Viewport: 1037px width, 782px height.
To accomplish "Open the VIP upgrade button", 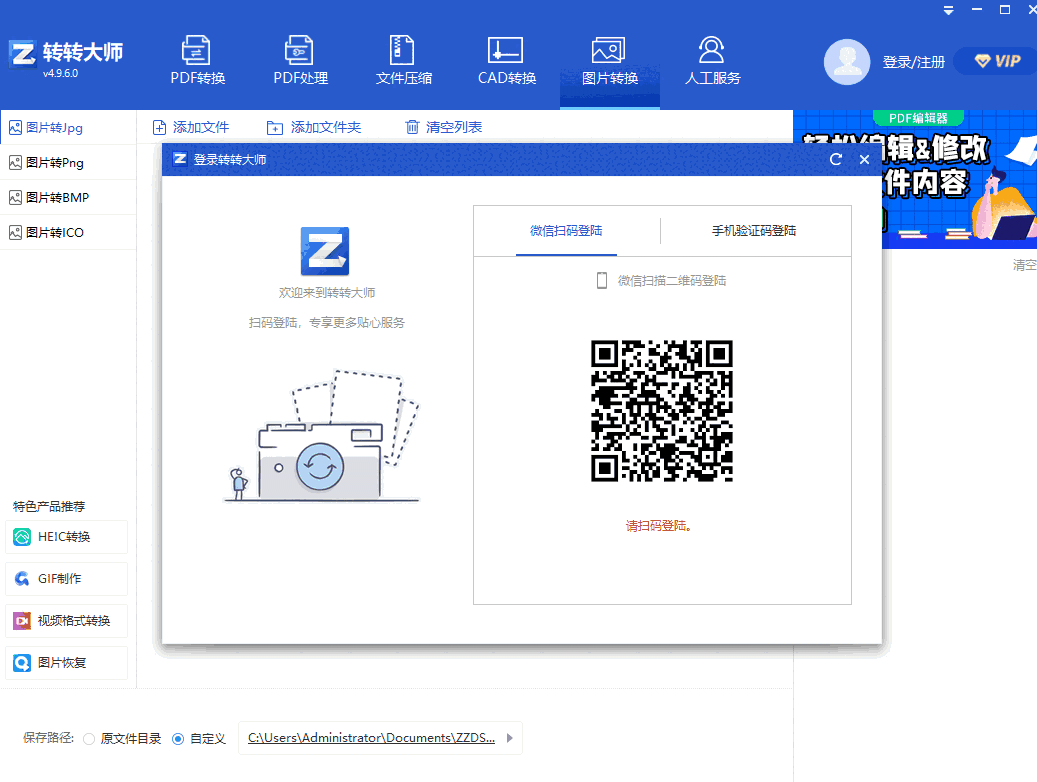I will point(994,60).
